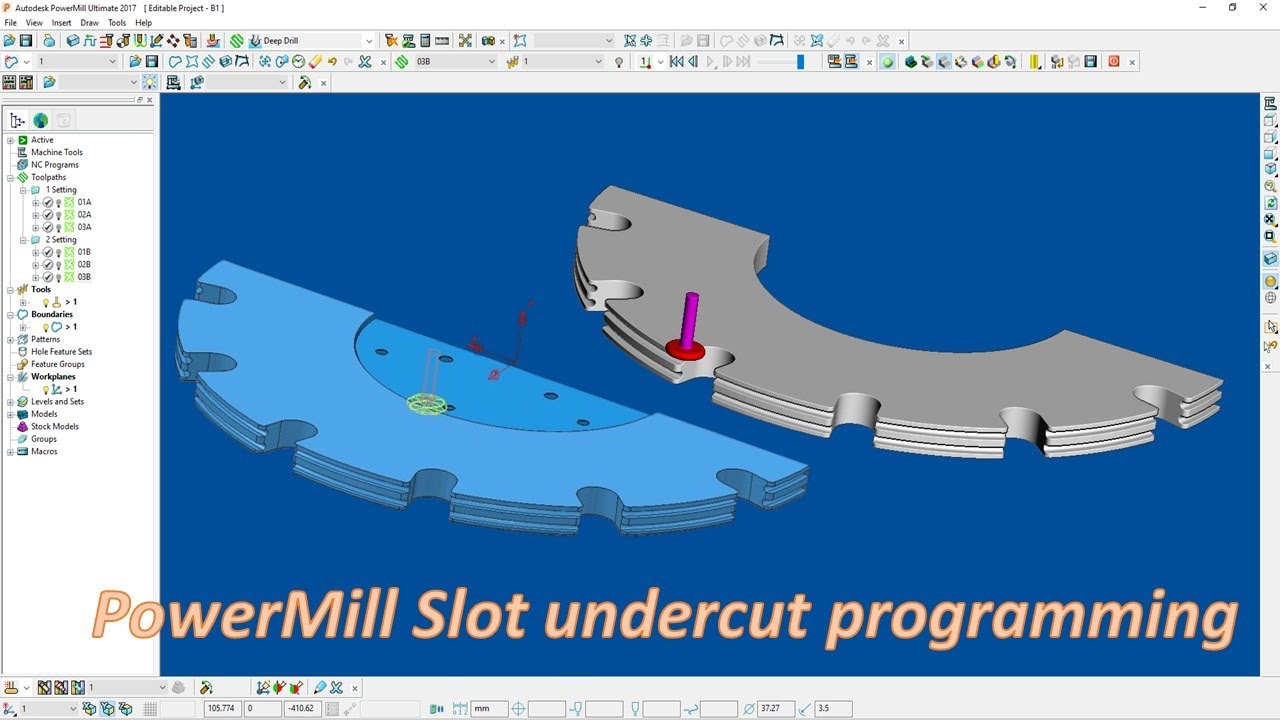Click the magnifier zoom icon on right toolbar
This screenshot has height=720, width=1280.
[x=1270, y=186]
